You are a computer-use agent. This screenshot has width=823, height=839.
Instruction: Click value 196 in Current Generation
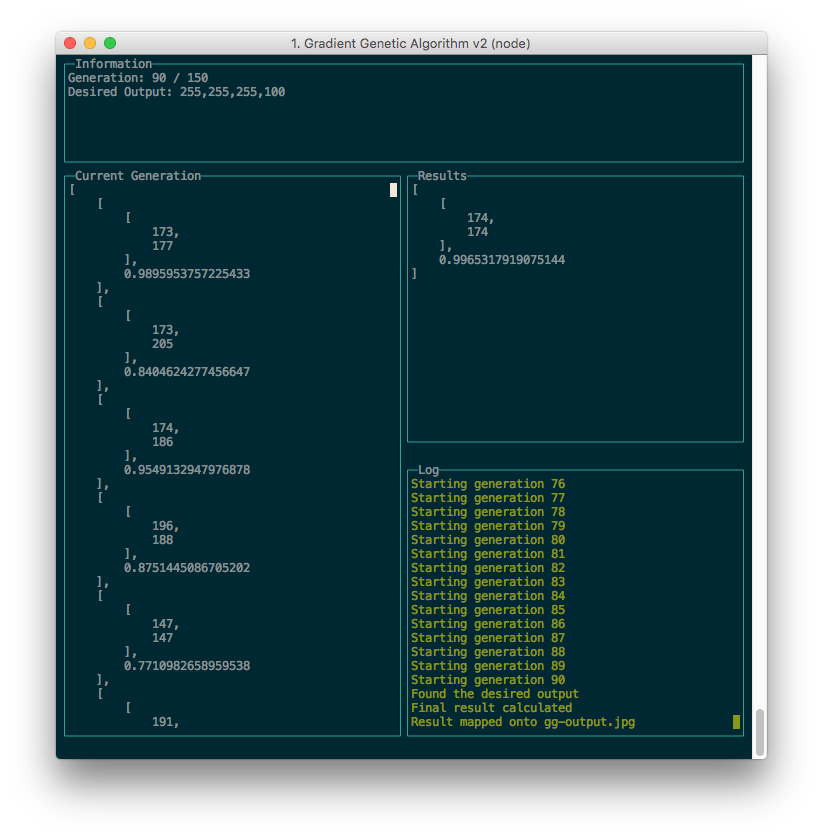click(x=165, y=526)
